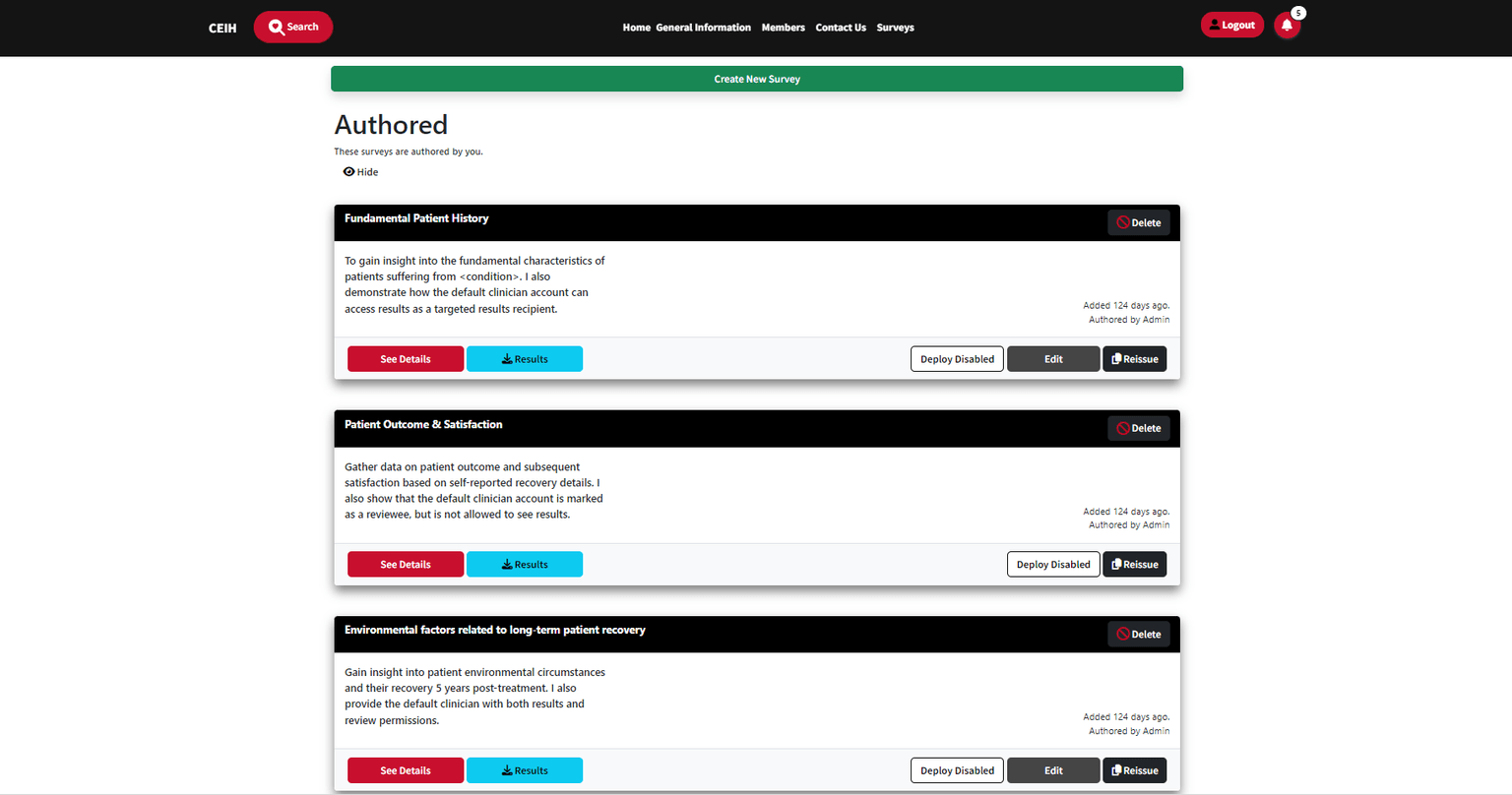Delete the Fundamental Patient History survey
This screenshot has height=795, width=1512.
[1138, 222]
